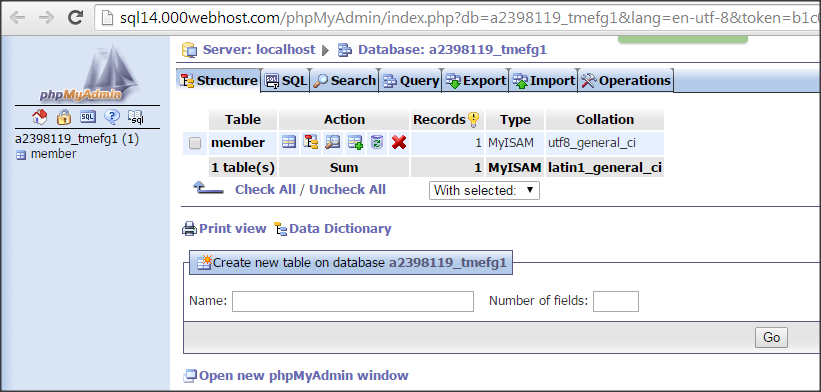Click the phpMyAdmin sailboat logo
Screen dimensions: 821x392
pos(88,73)
